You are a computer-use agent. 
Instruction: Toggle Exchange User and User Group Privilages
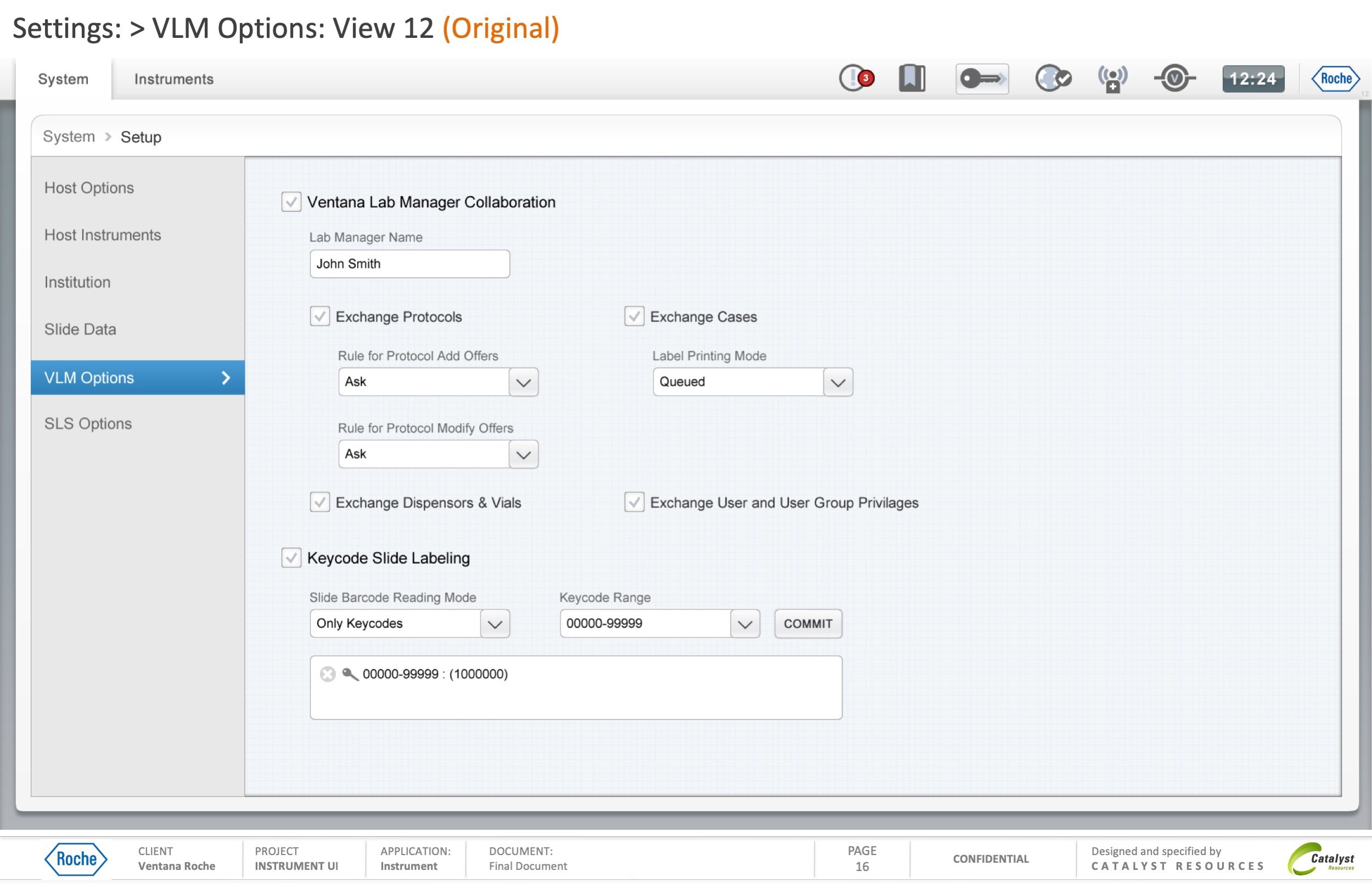634,502
